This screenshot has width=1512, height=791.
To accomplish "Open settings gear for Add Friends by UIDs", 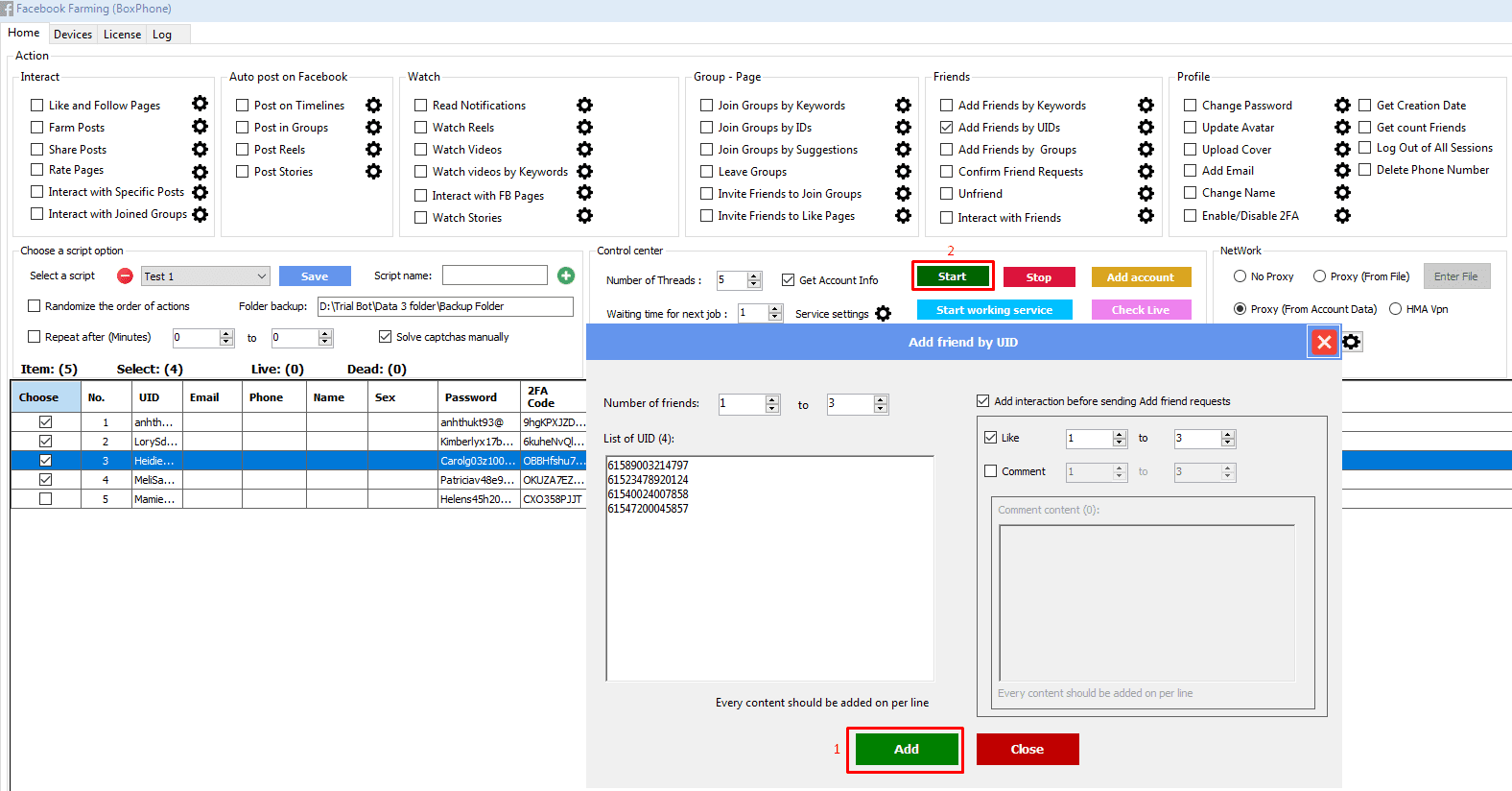I will [x=1146, y=127].
